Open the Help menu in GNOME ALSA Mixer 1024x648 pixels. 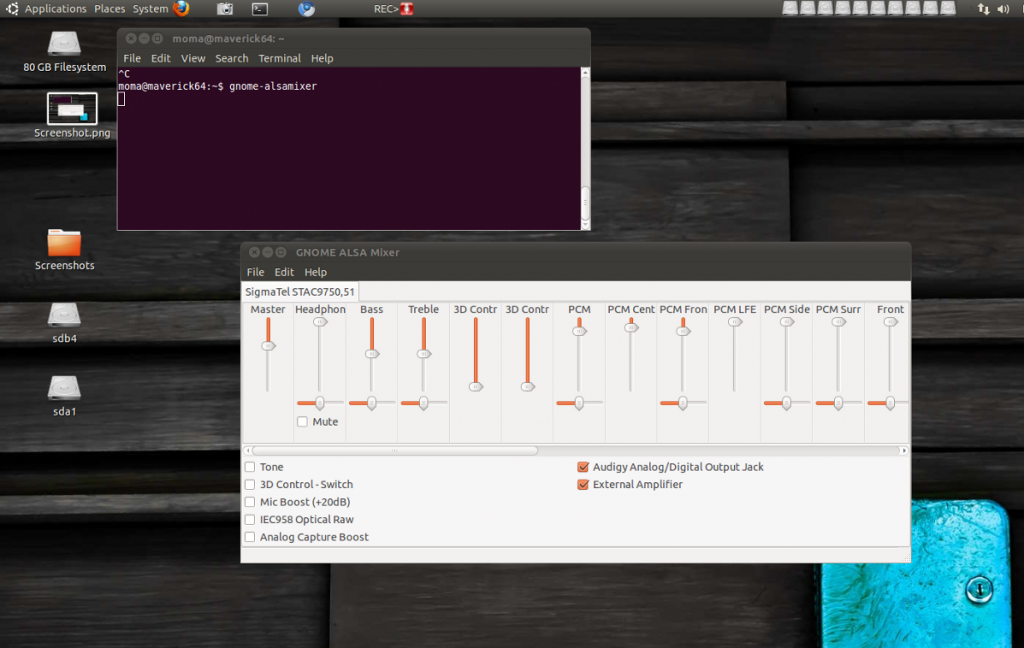click(x=315, y=272)
